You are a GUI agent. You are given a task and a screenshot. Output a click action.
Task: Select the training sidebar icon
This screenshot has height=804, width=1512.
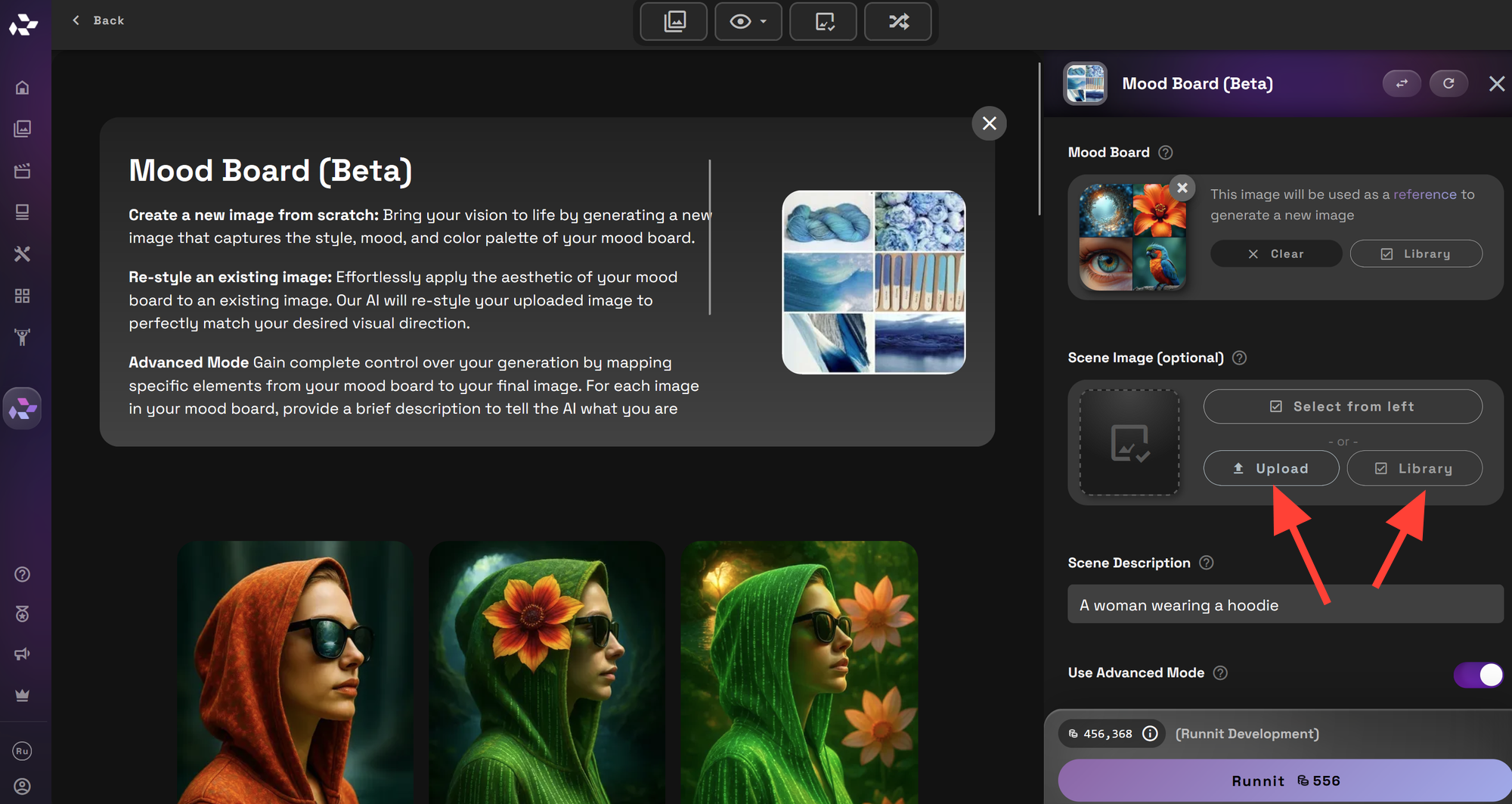pyautogui.click(x=23, y=337)
